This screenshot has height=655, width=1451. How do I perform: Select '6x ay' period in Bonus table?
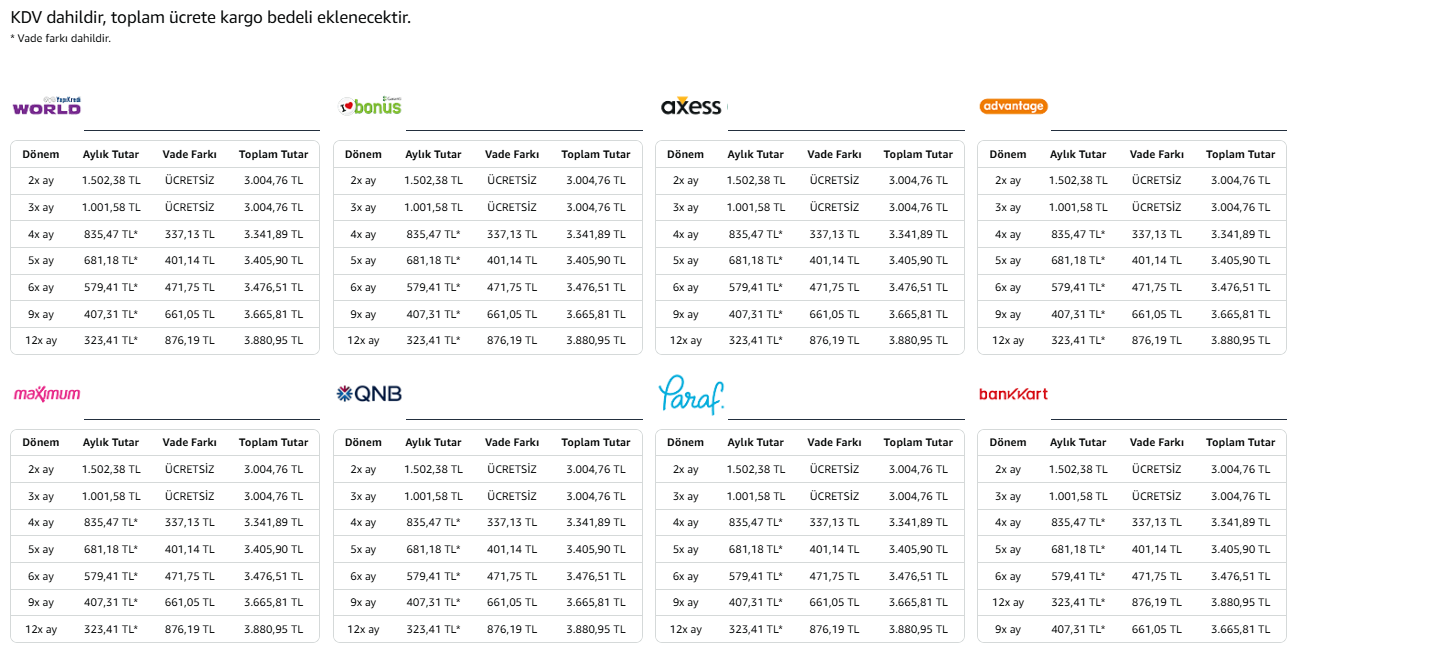pyautogui.click(x=363, y=287)
